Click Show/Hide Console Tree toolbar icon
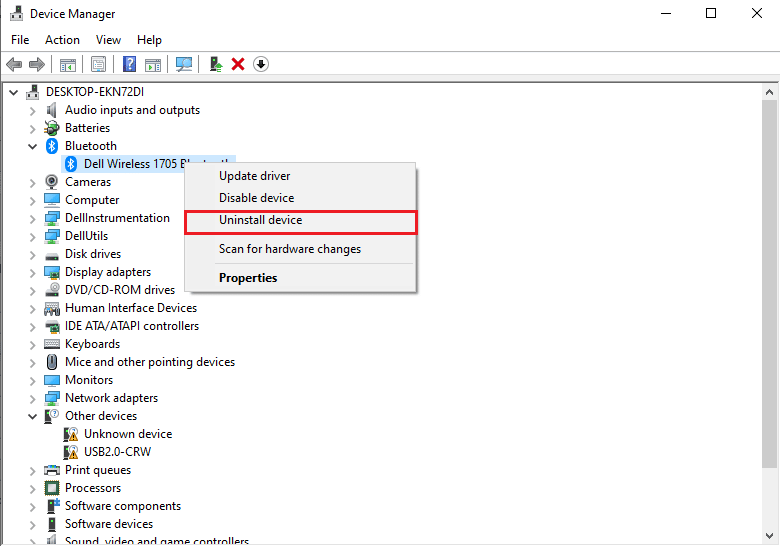 pyautogui.click(x=68, y=65)
